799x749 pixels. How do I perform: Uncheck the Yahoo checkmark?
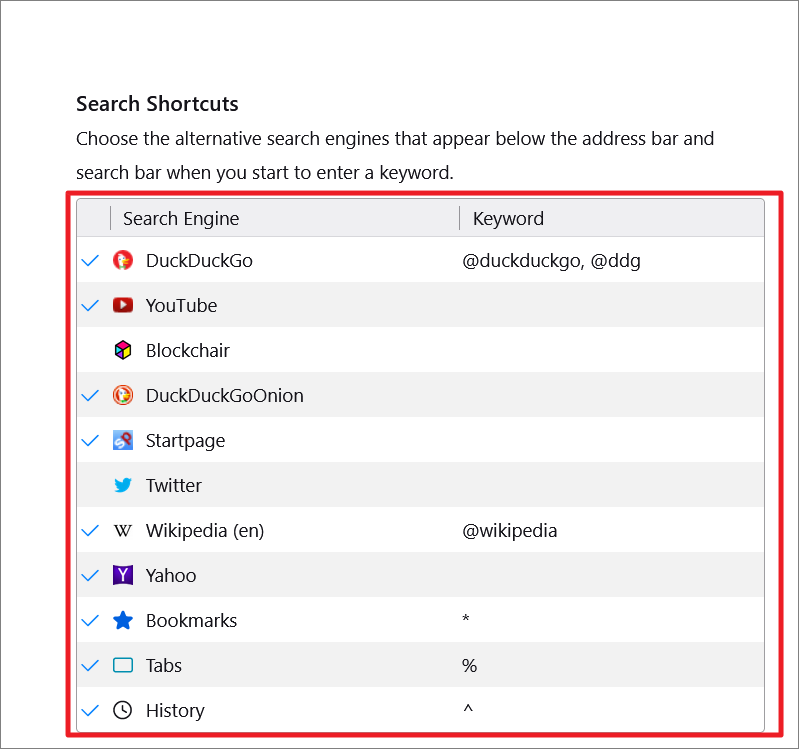pos(90,576)
